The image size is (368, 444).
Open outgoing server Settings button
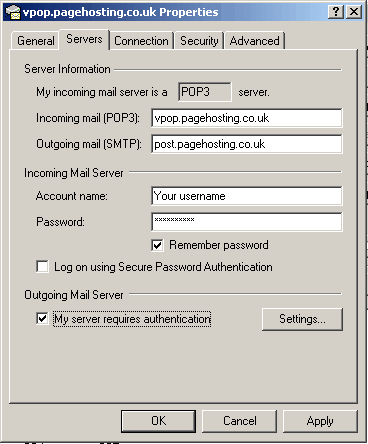(x=302, y=319)
